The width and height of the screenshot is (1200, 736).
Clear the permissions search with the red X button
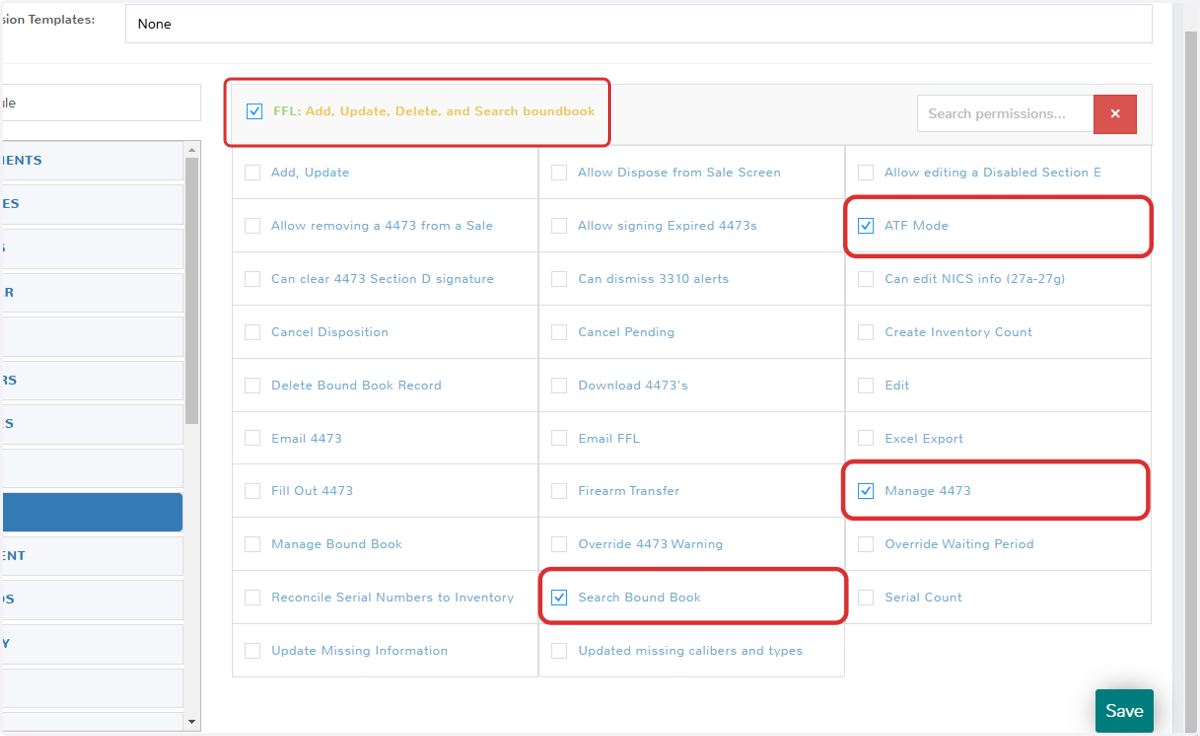[x=1115, y=114]
